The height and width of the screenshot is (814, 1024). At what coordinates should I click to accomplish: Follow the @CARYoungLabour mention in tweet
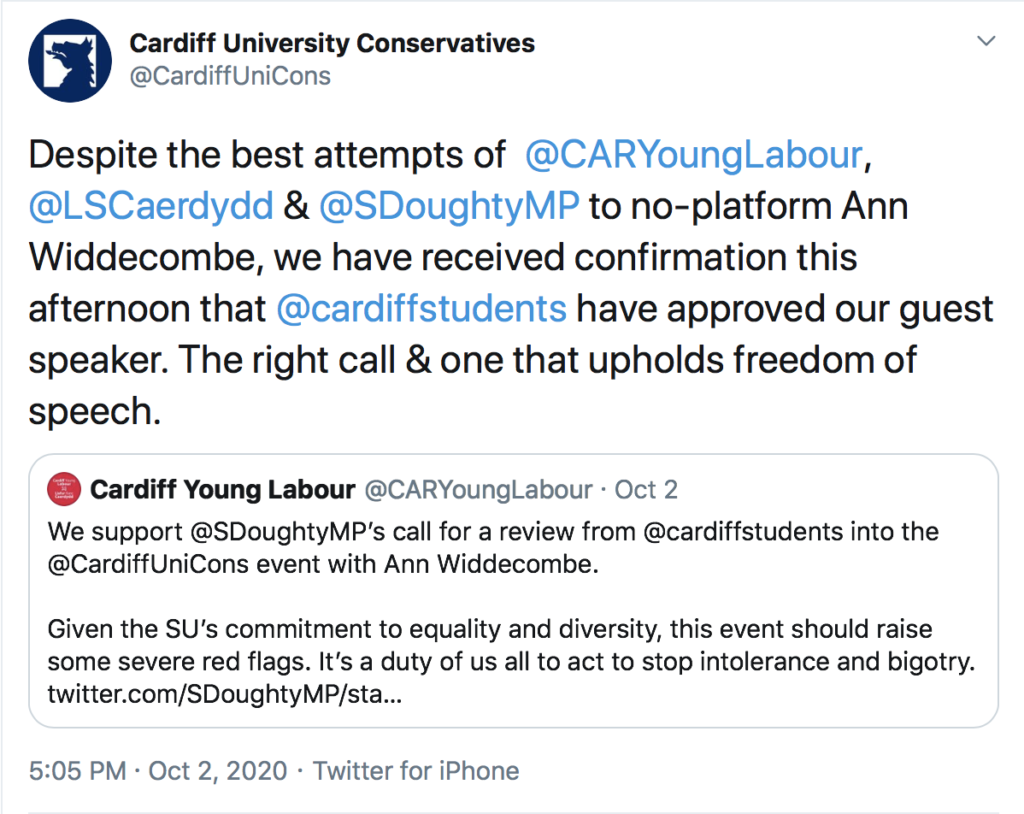tap(694, 155)
